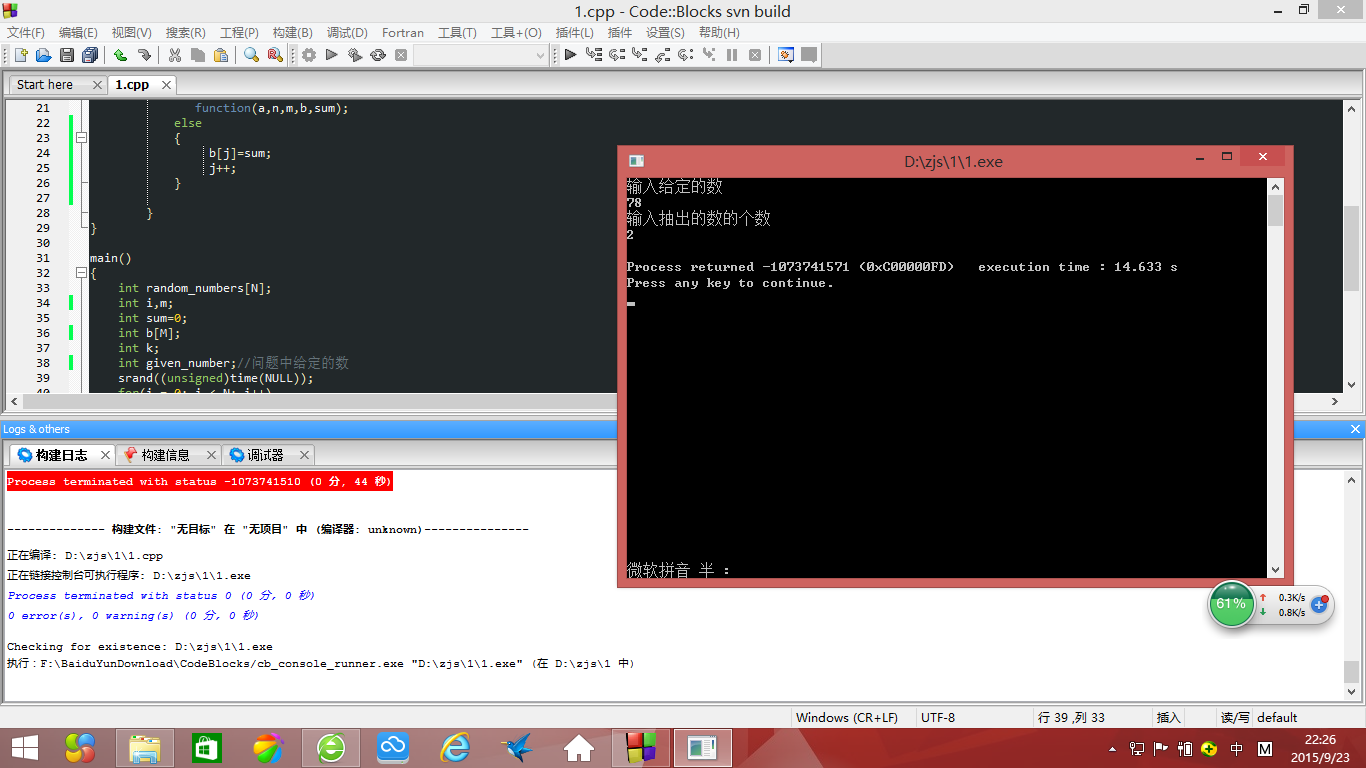Open the build target combo box
Screen dimensions: 1366x768
tap(481, 55)
